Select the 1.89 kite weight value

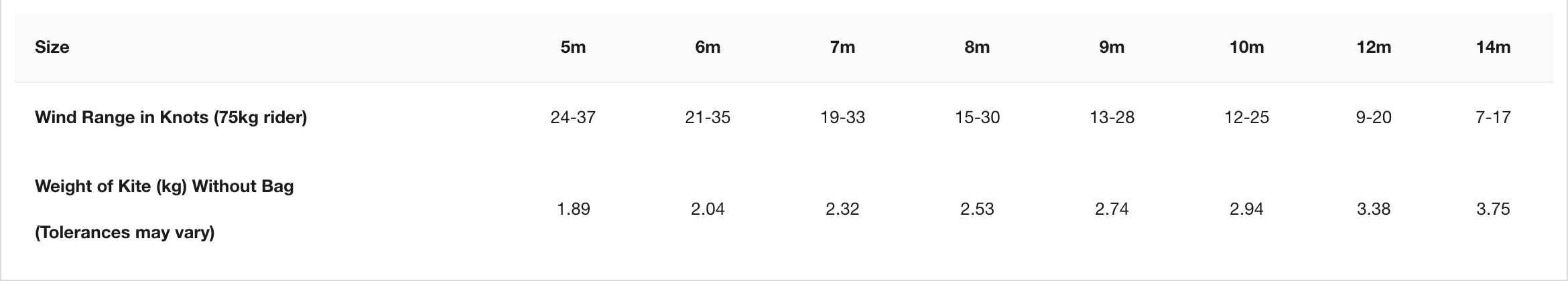(573, 209)
